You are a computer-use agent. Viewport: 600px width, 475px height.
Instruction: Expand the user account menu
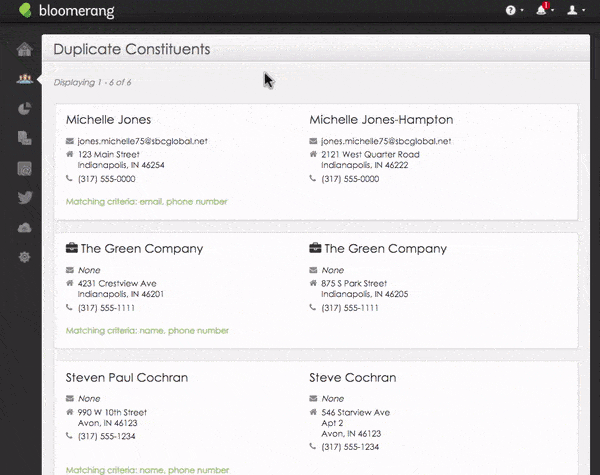pos(574,11)
